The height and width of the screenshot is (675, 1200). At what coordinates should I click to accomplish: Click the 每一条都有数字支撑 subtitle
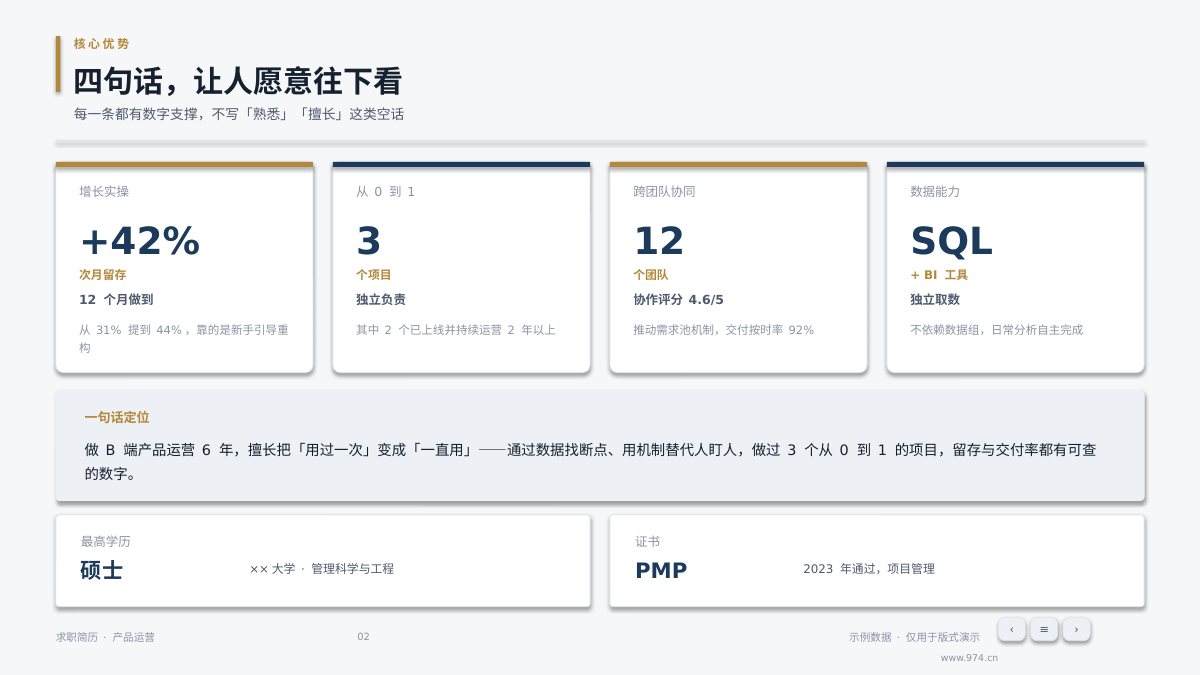coord(239,114)
